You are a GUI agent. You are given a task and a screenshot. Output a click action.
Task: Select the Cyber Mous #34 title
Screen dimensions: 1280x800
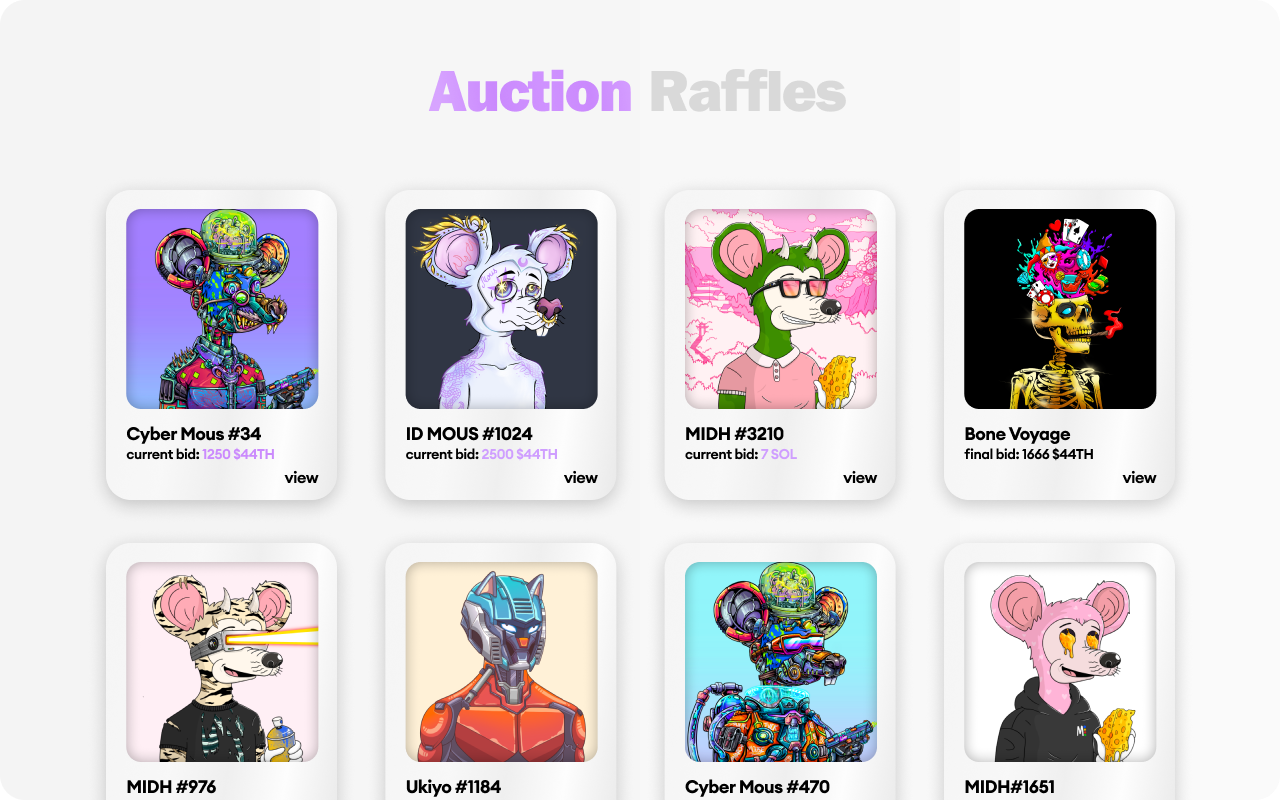pyautogui.click(x=194, y=434)
